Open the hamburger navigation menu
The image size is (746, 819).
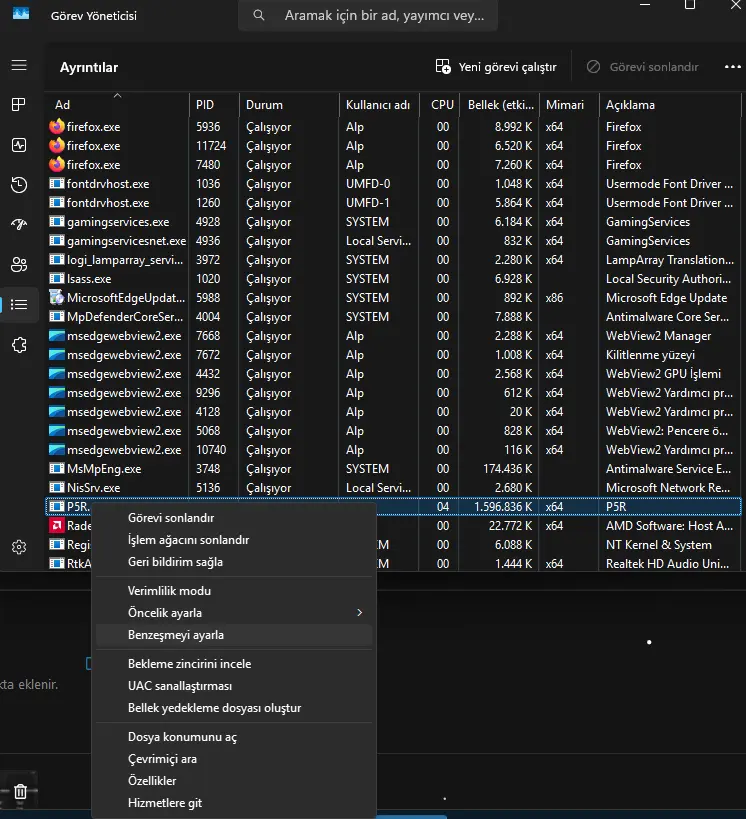[19, 65]
